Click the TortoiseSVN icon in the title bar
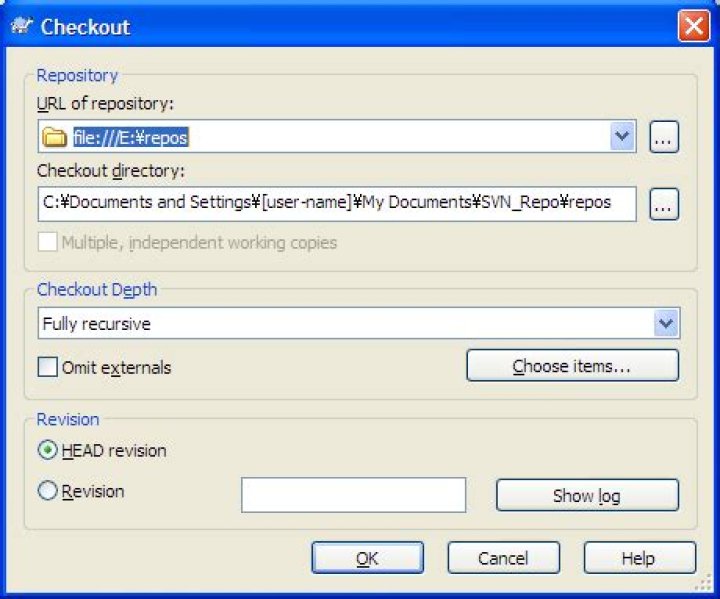Screen dimensions: 720x599 pos(22,26)
